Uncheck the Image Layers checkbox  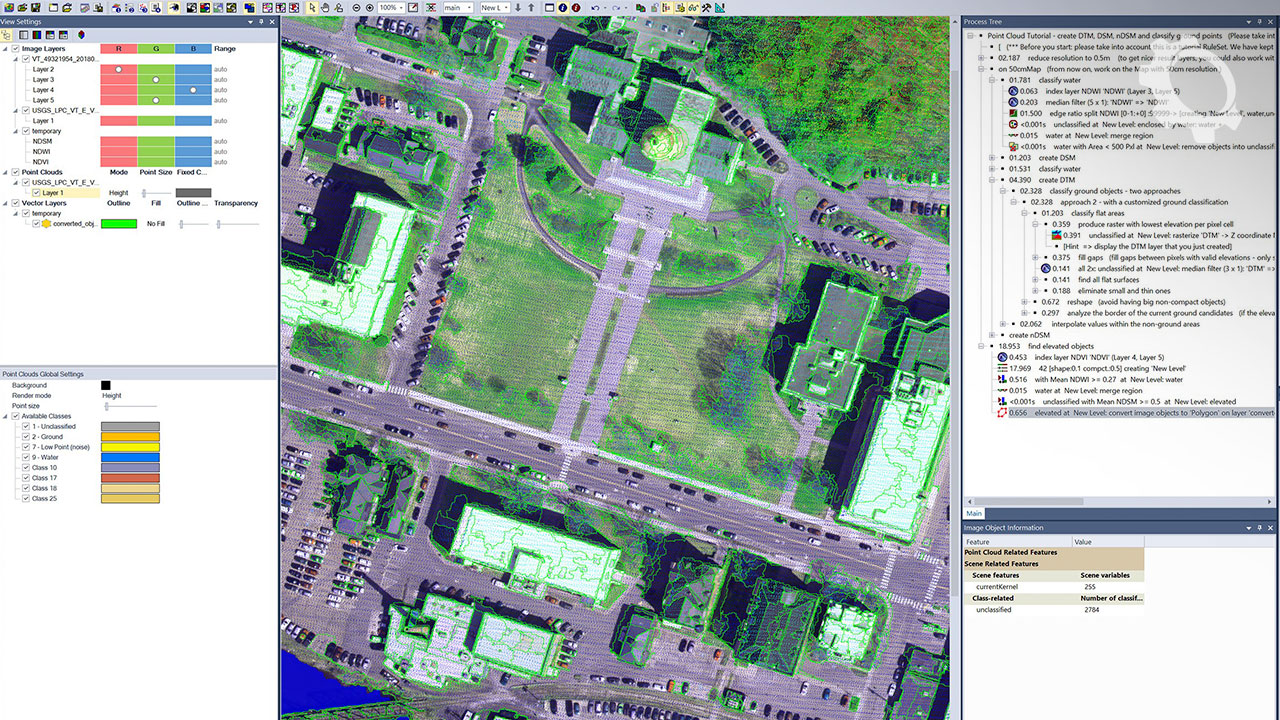tap(15, 48)
